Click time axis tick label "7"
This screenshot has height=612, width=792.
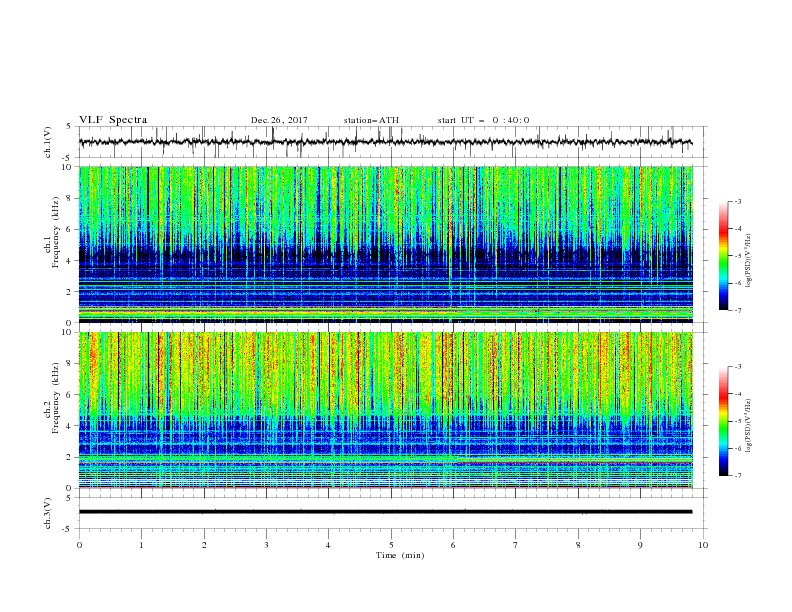click(516, 545)
